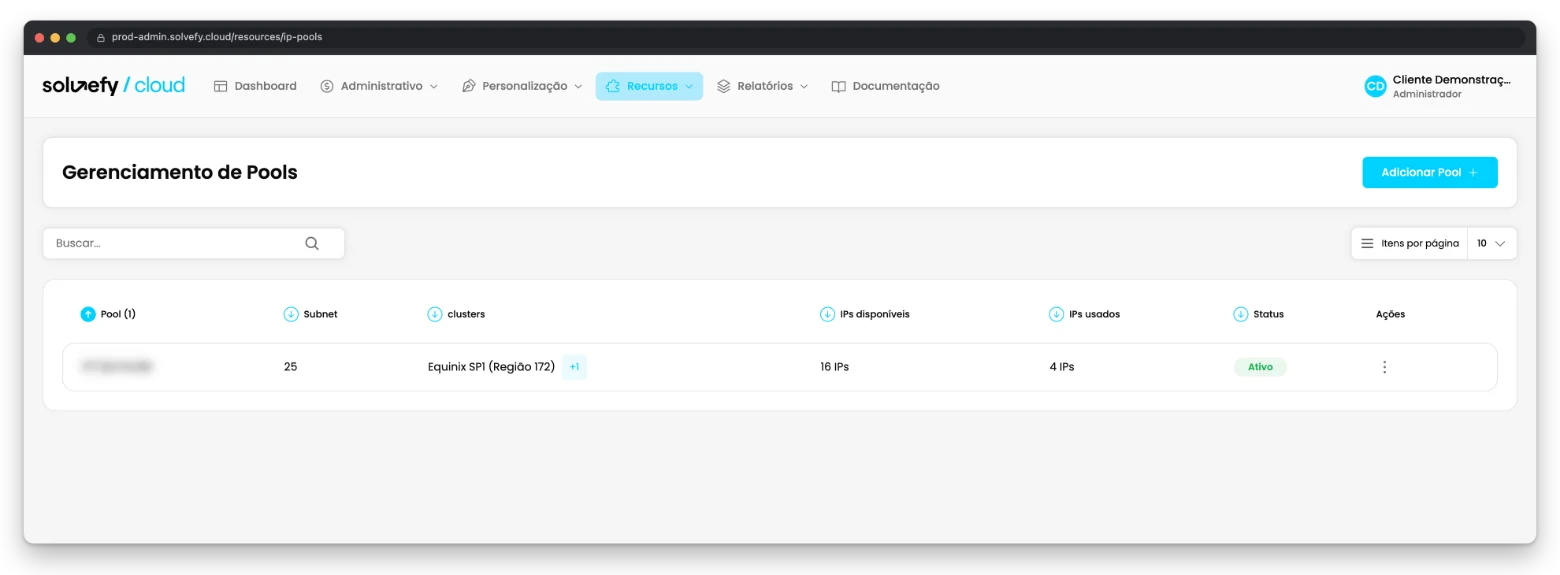Viewport: 1560px width, 575px height.
Task: Open the Recursos menu
Action: pos(649,86)
